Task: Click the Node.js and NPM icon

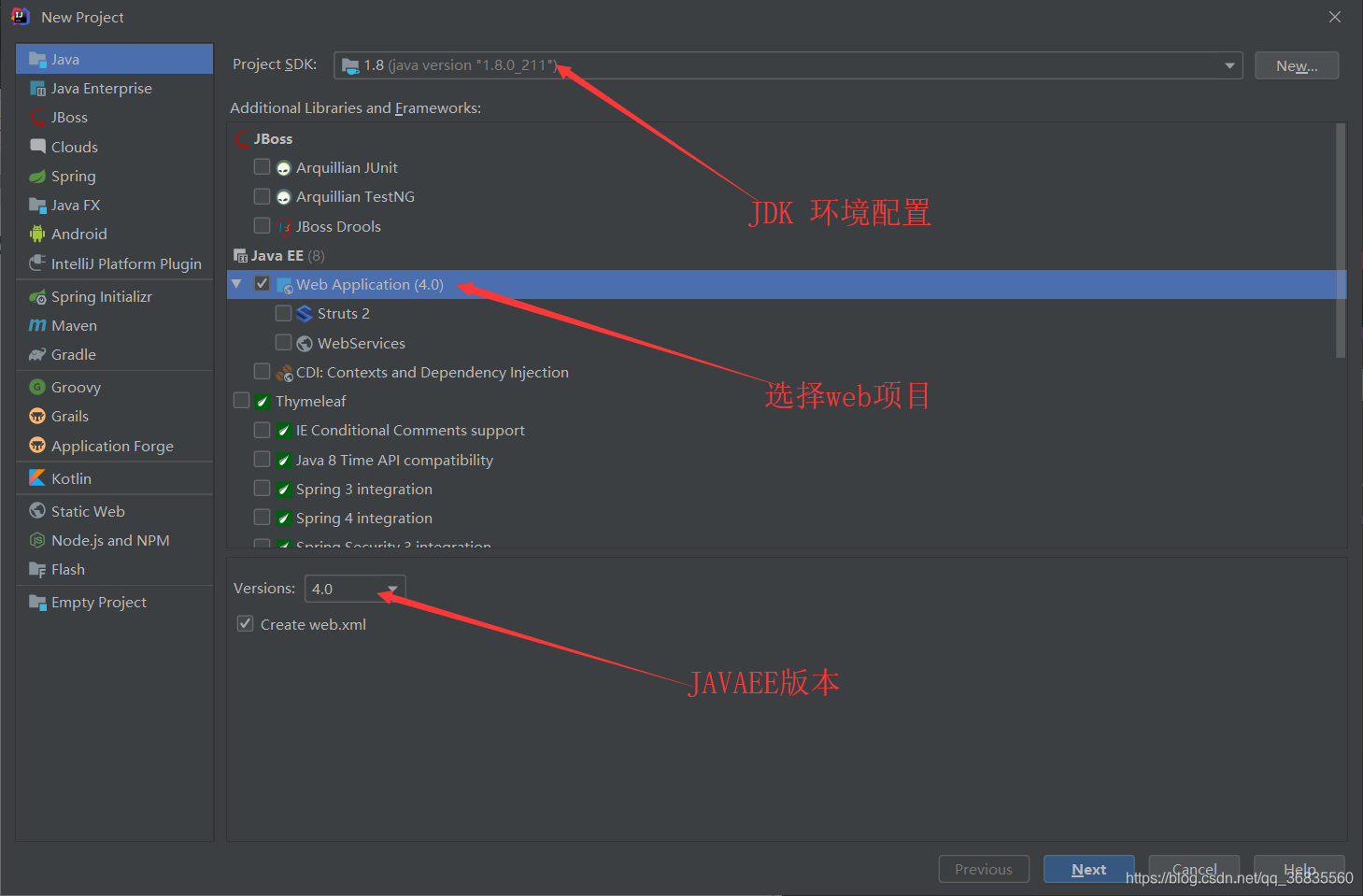Action: (x=37, y=540)
